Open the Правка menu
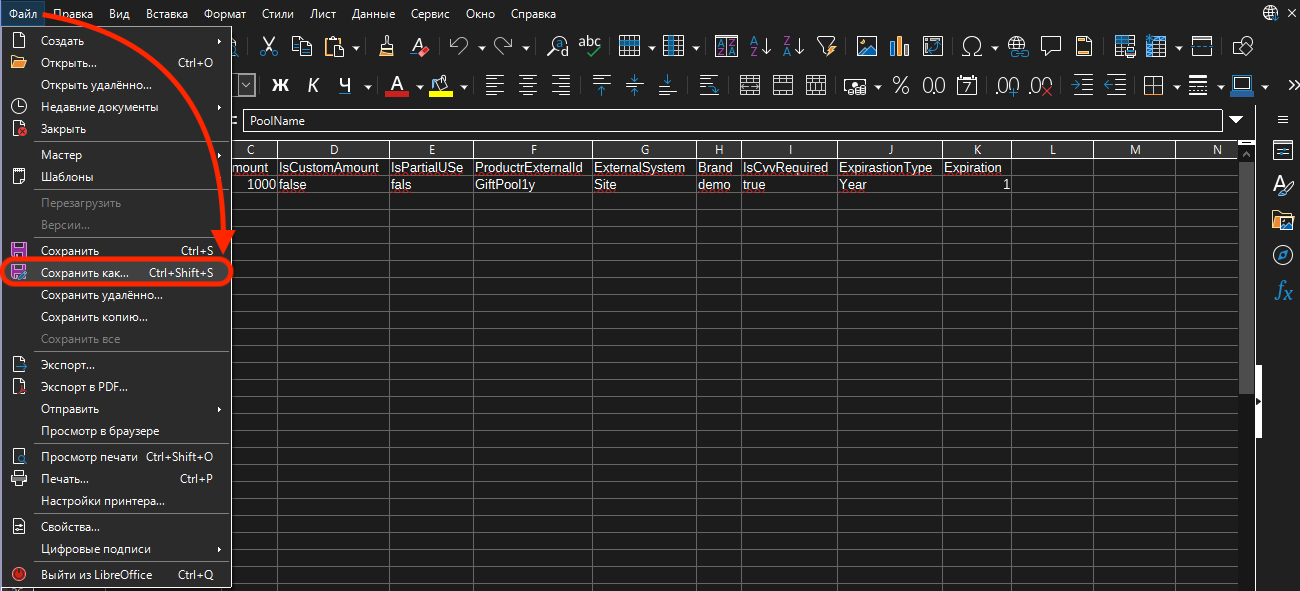This screenshot has height=591, width=1300. click(x=73, y=14)
